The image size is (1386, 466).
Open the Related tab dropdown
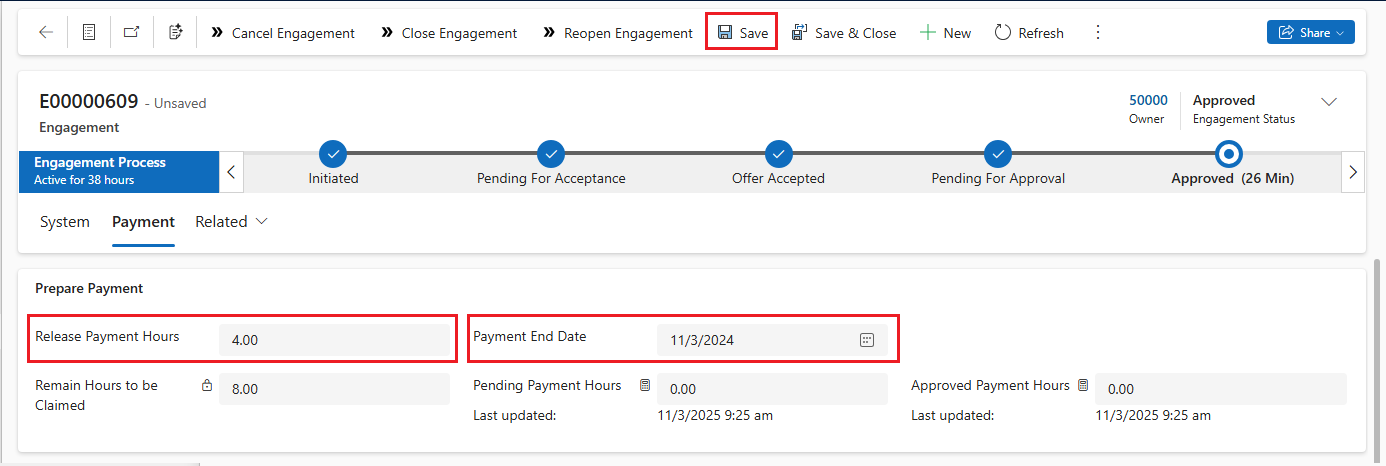click(231, 222)
